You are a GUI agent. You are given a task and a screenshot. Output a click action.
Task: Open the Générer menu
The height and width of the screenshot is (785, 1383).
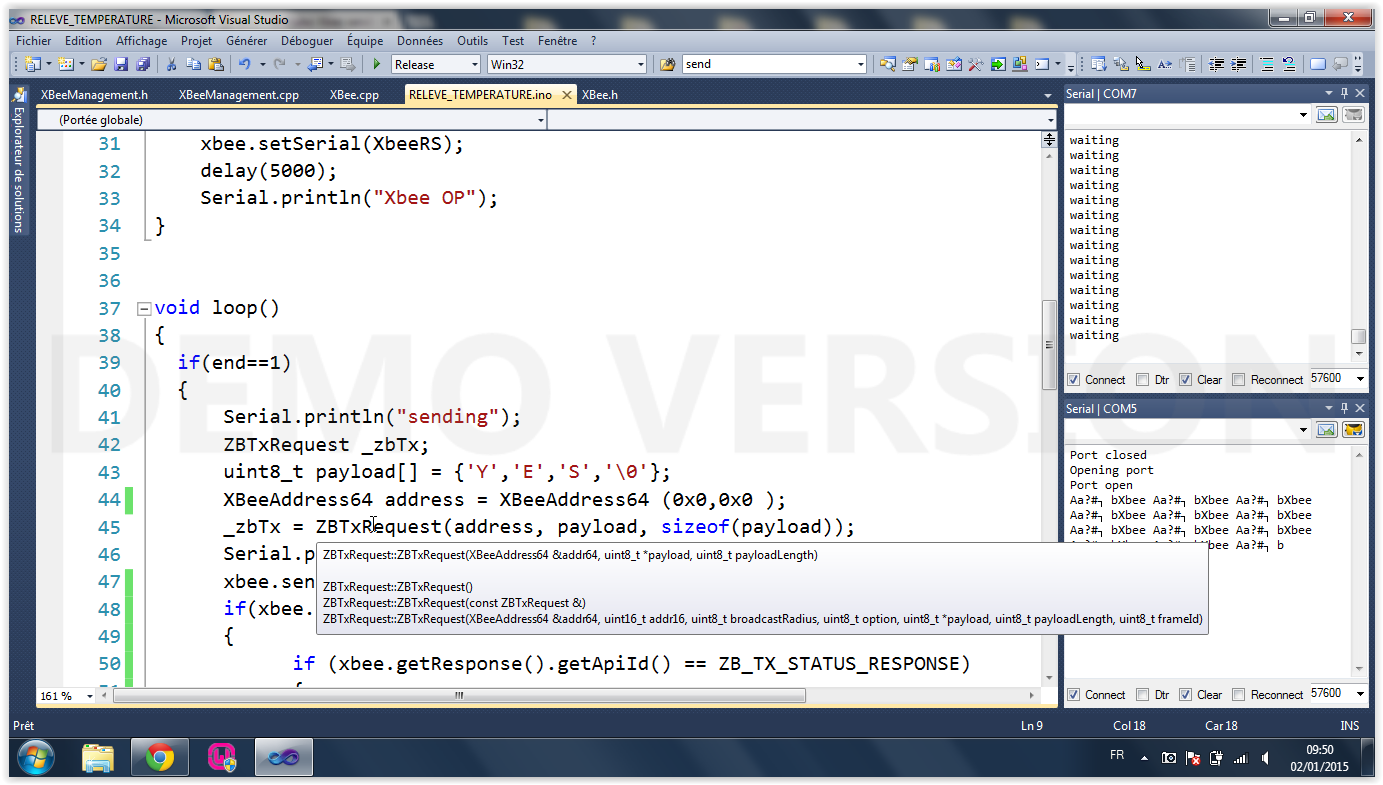pos(246,41)
